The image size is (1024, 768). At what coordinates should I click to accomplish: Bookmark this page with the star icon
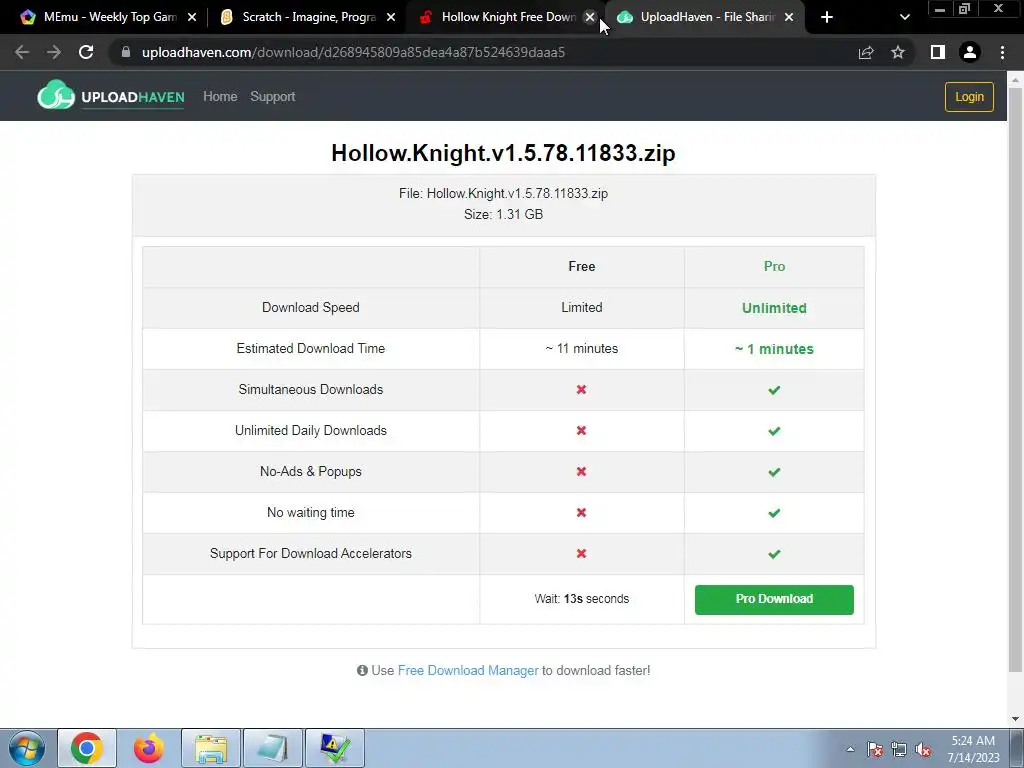tap(898, 52)
